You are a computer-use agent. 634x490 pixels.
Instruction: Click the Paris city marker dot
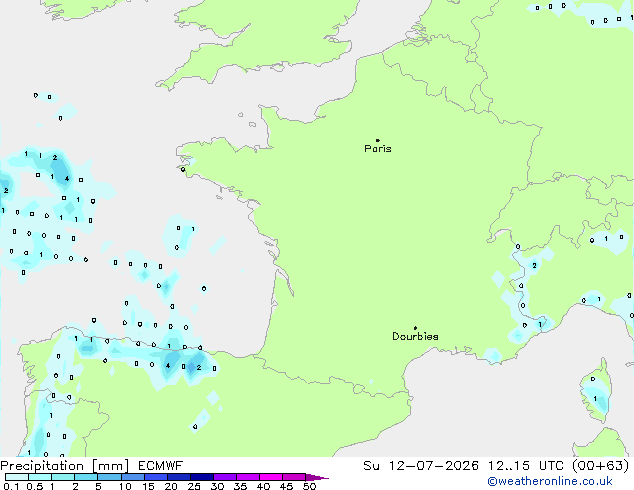click(378, 140)
